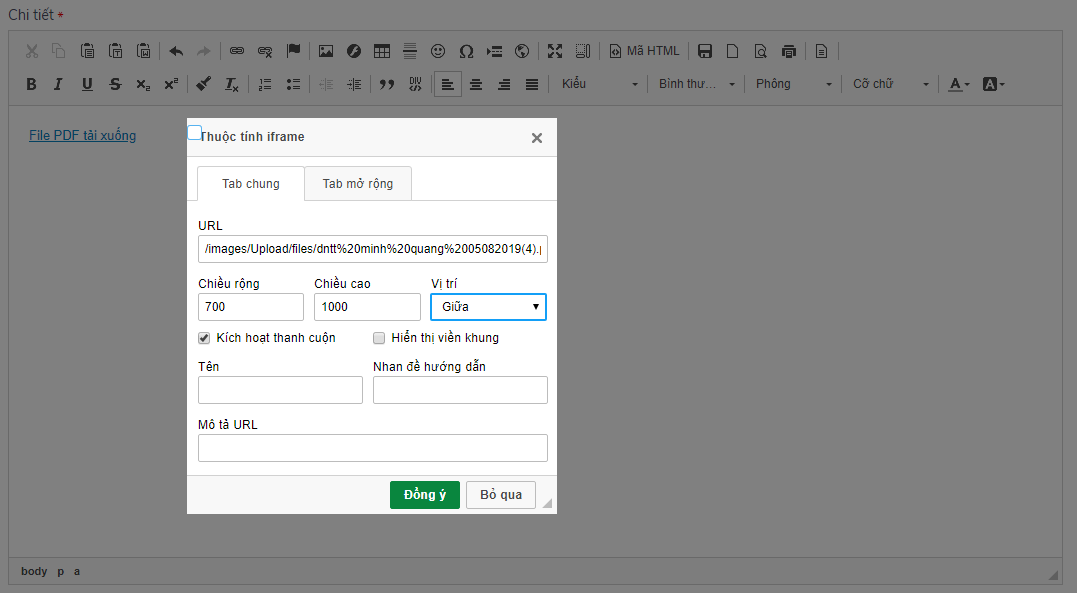Screen dimensions: 1077x593
Task: Expand the Cỡ chữ font size dropdown
Action: tap(890, 84)
